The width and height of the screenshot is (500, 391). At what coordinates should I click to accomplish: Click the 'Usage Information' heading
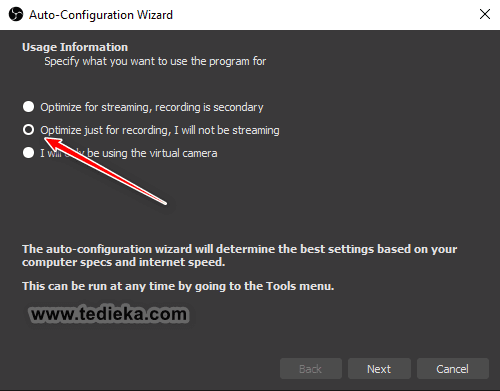click(x=75, y=47)
